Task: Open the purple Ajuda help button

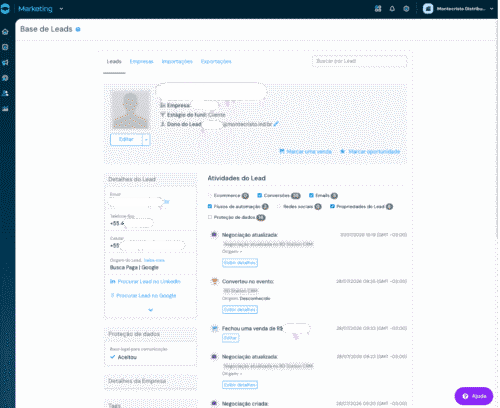Action: [x=474, y=396]
